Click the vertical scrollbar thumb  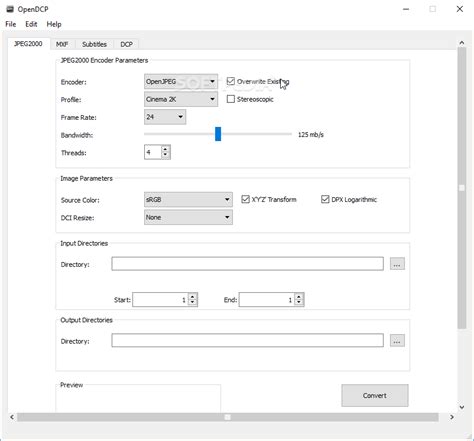[462, 188]
